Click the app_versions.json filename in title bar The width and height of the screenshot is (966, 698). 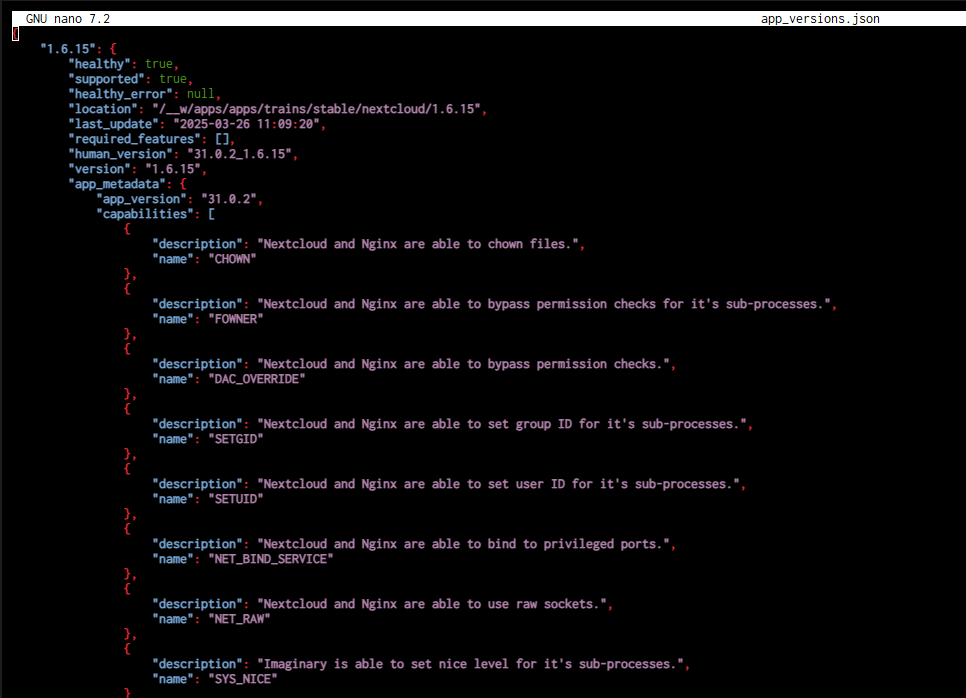(x=820, y=18)
